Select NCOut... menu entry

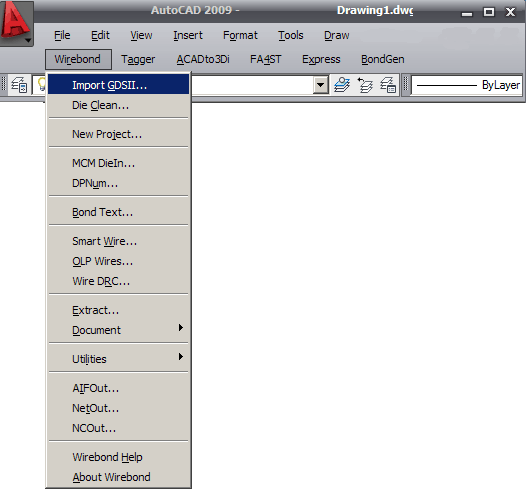(x=118, y=428)
